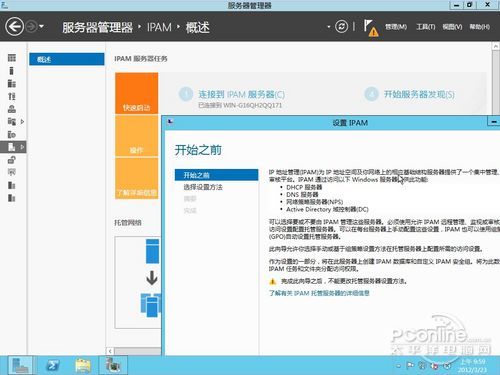Open link 了解有关 IPAM 托管服务器的详细信息
This screenshot has width=500, height=375.
point(319,293)
